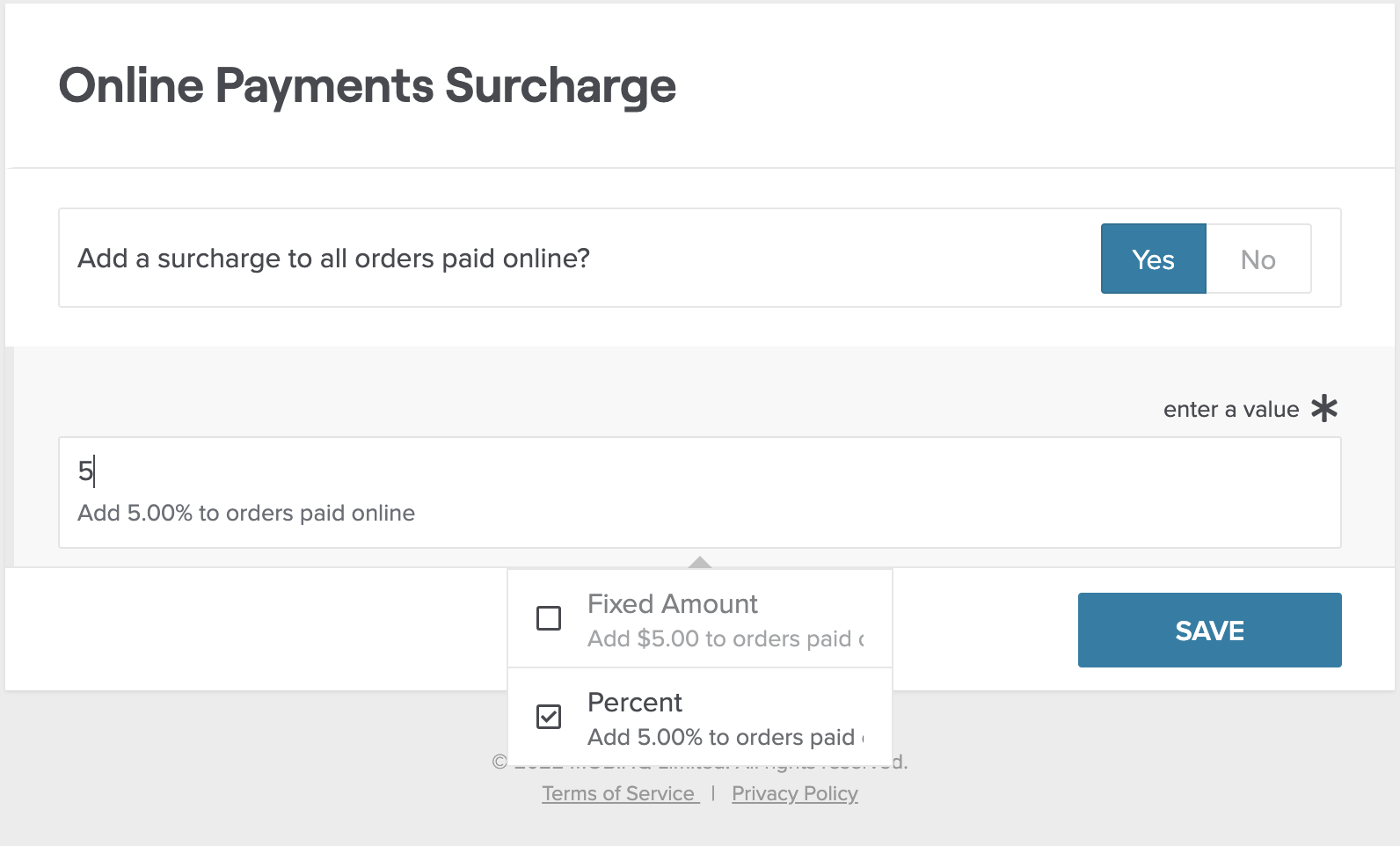Click 'Add $5.00 to orders paid' description
This screenshot has height=846, width=1400.
point(725,639)
